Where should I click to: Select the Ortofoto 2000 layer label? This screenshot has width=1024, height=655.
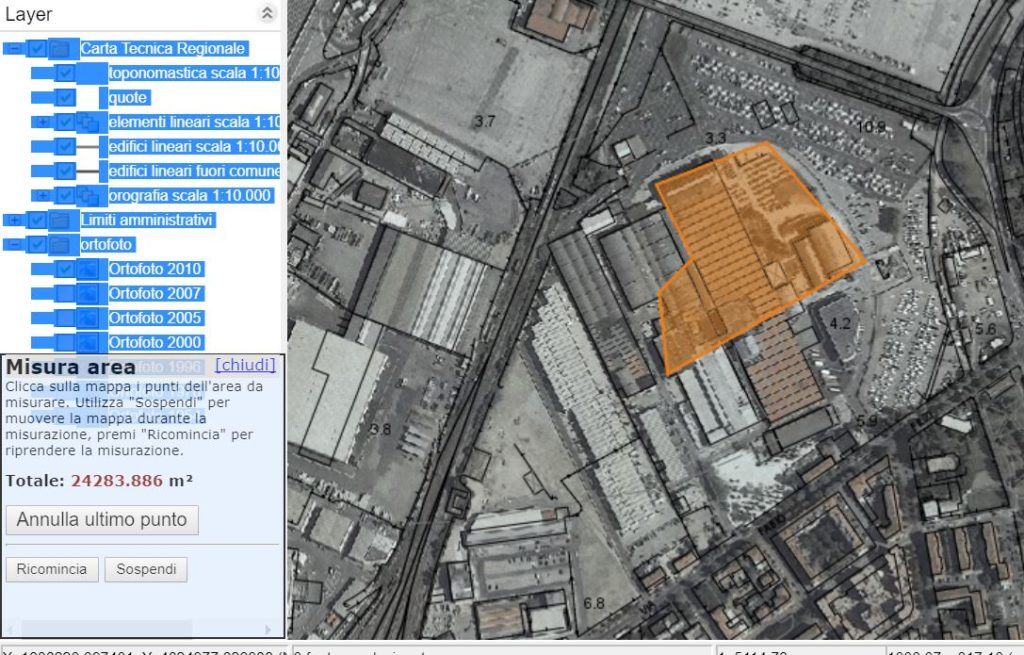pyautogui.click(x=156, y=342)
